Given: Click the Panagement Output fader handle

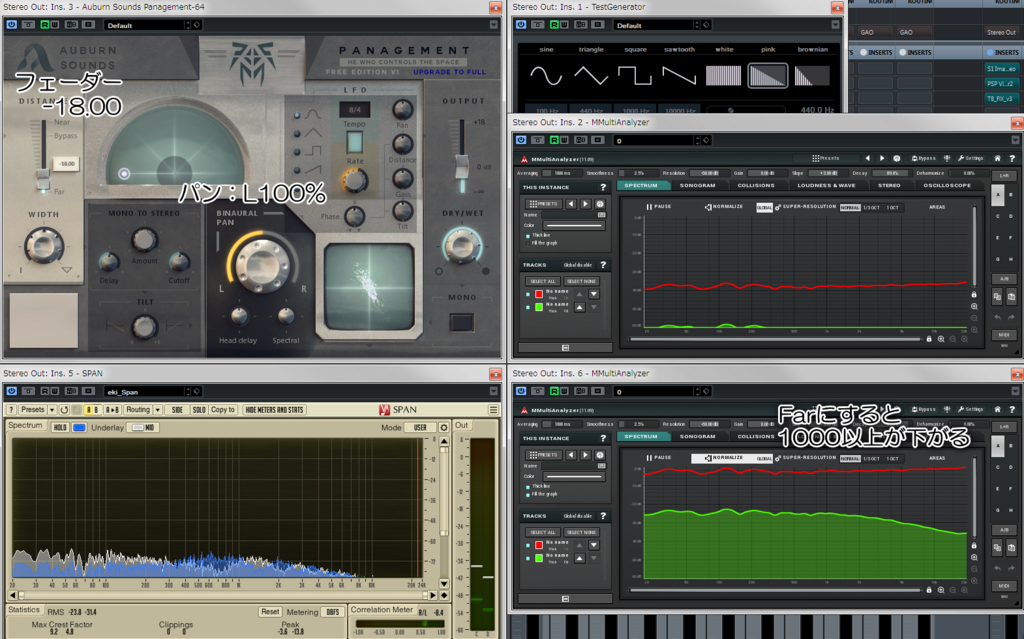Looking at the screenshot, I should tap(462, 165).
